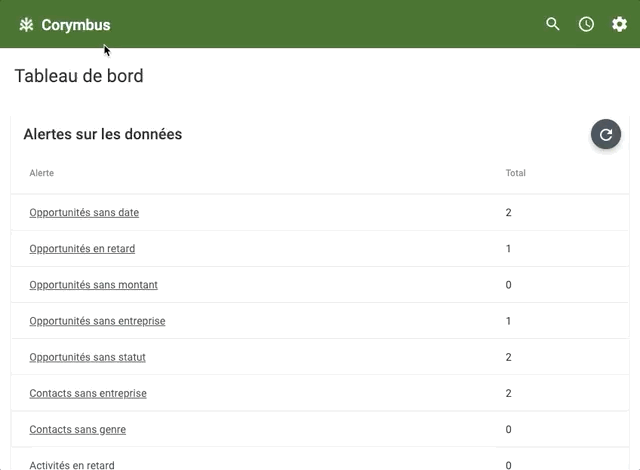Open Opportunités en retard link

(x=82, y=248)
